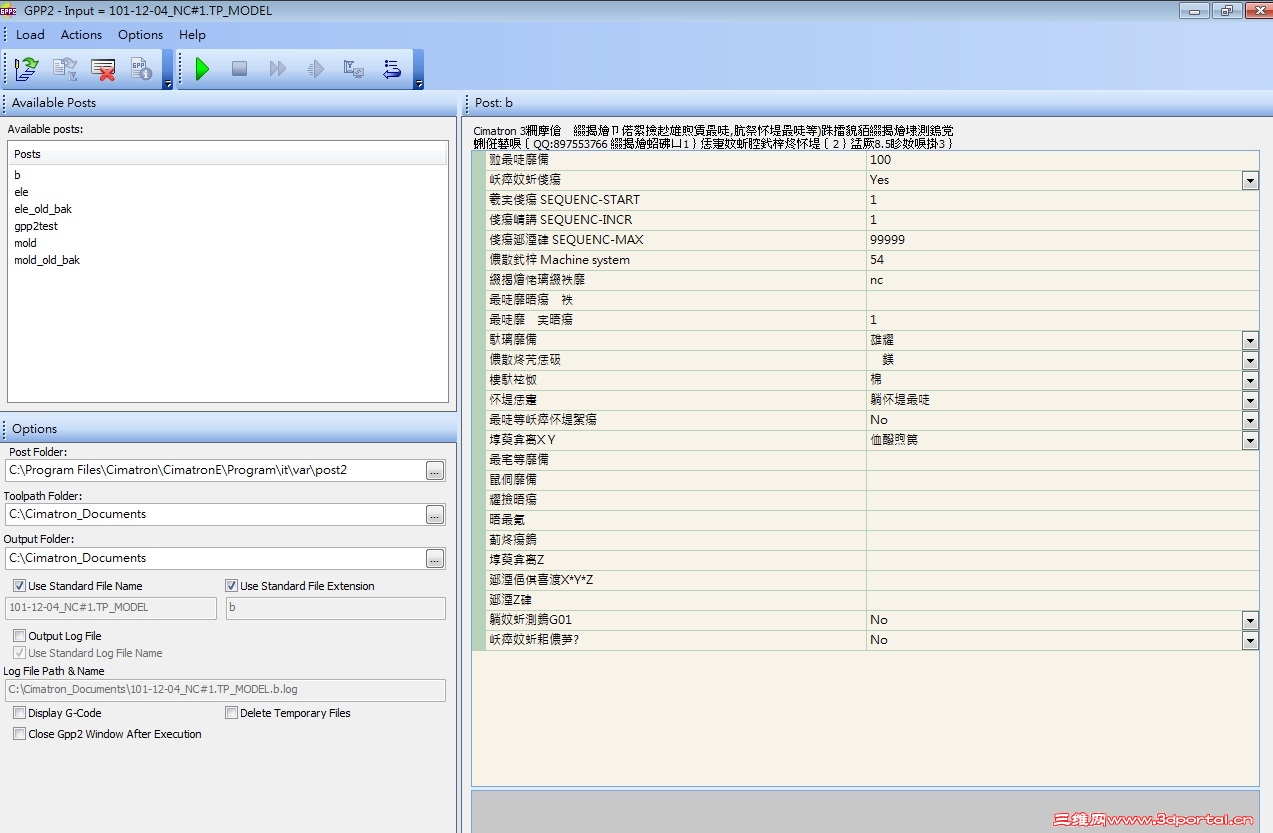Open dropdown four rows below the value 1
The image size is (1273, 833).
point(1250,400)
